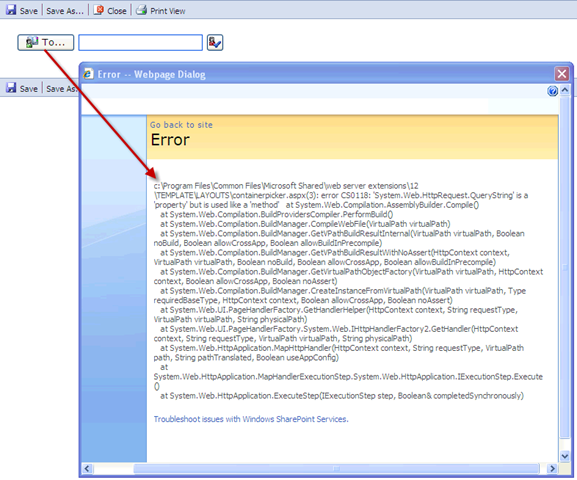Screen dimensions: 577x480
Task: Click the horizontal scrollbar right arrow
Action: click(x=552, y=469)
